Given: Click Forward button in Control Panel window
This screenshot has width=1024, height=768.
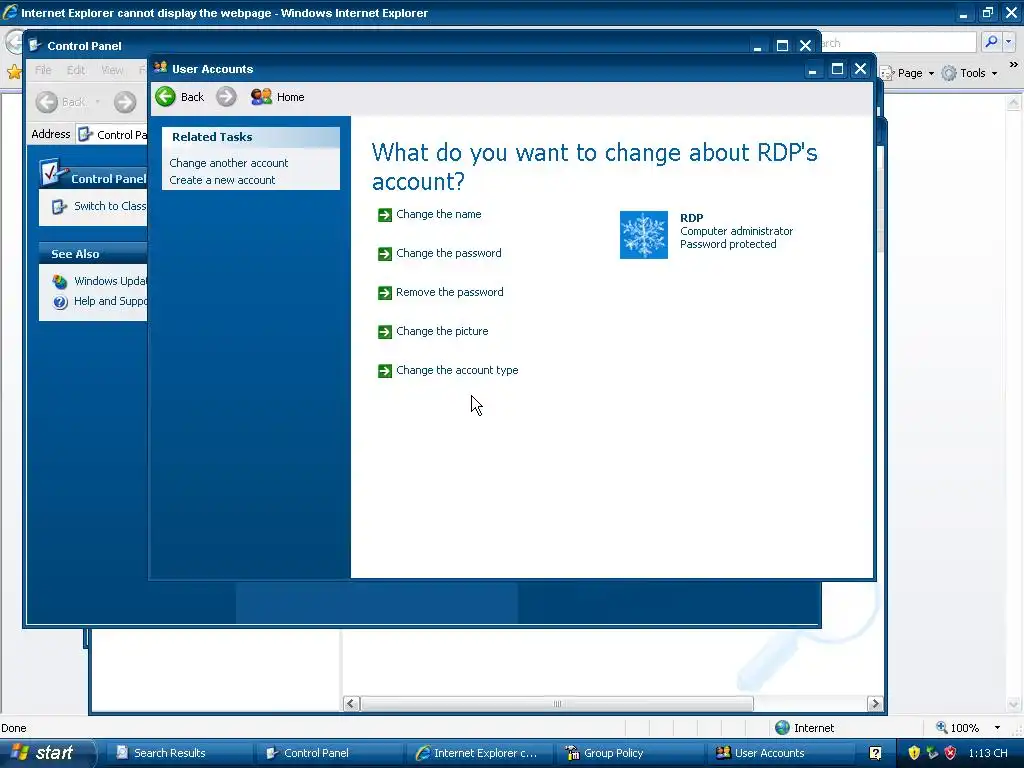Looking at the screenshot, I should click(125, 102).
